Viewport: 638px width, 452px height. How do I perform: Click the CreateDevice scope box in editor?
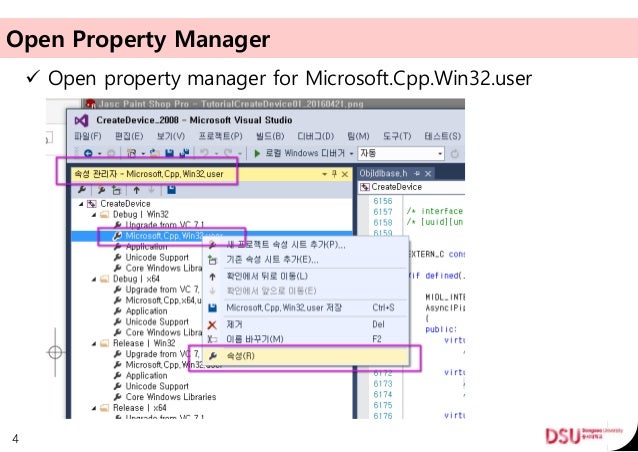(x=412, y=187)
